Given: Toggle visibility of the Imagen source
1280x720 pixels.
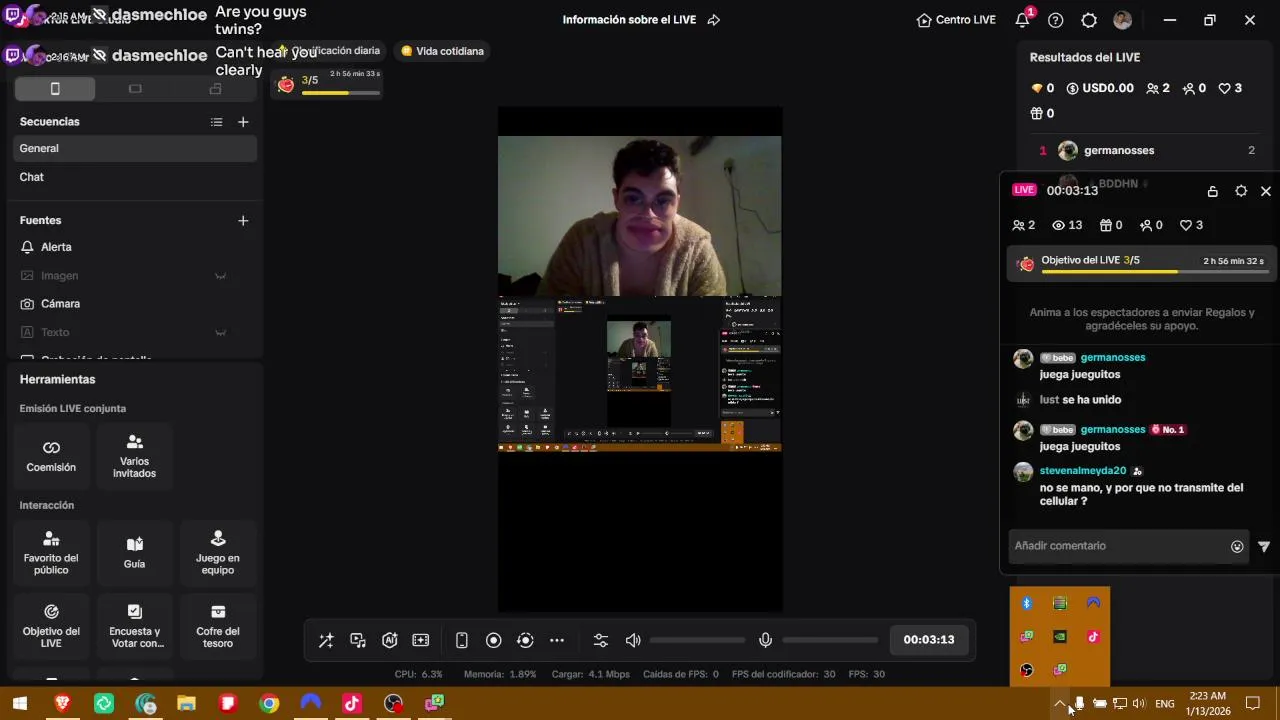Looking at the screenshot, I should [x=220, y=276].
